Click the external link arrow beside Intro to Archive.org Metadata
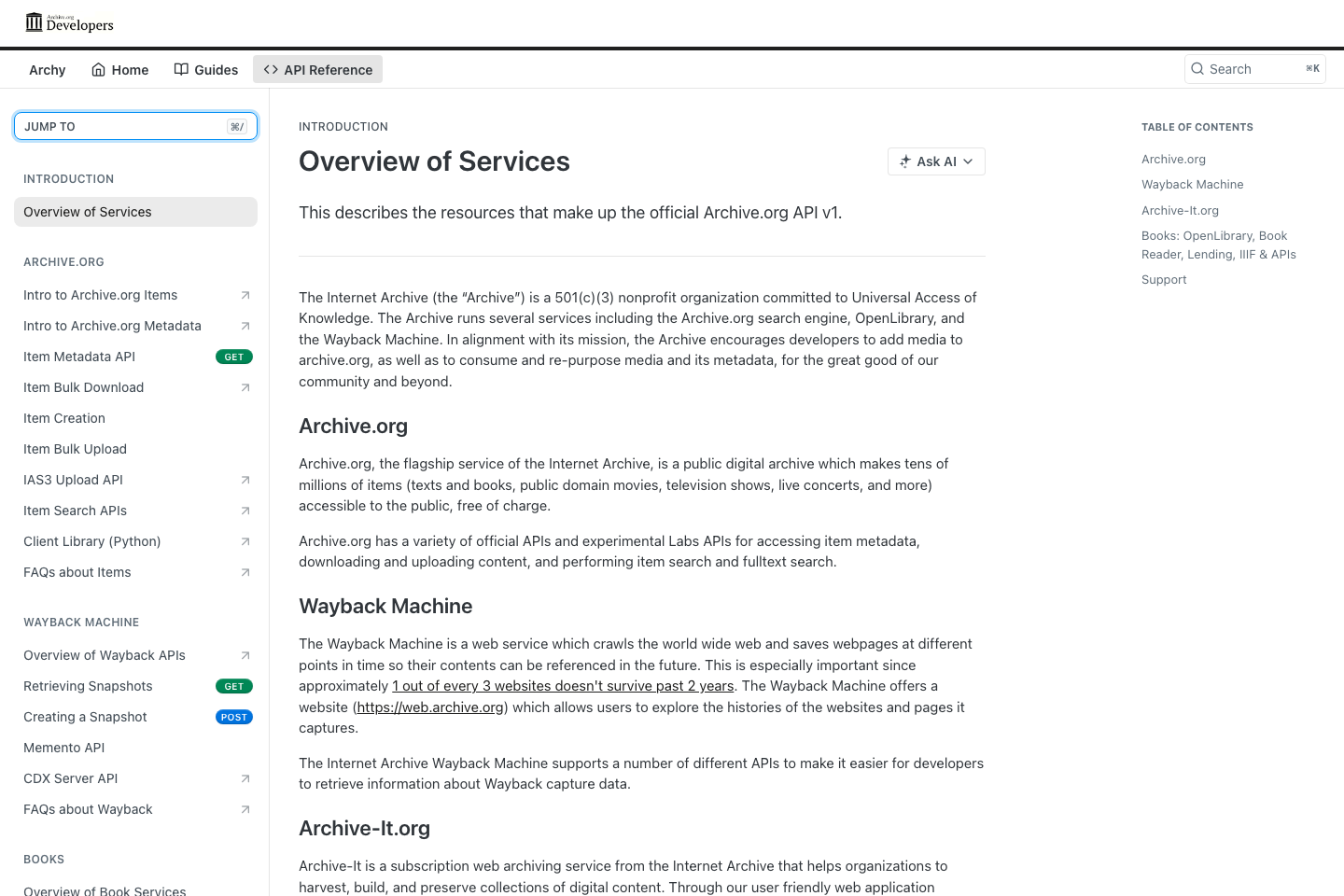This screenshot has height=896, width=1344. 245,326
